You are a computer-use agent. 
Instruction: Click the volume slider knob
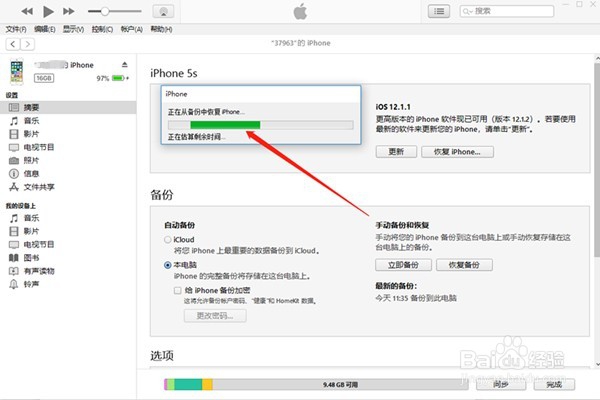104,11
